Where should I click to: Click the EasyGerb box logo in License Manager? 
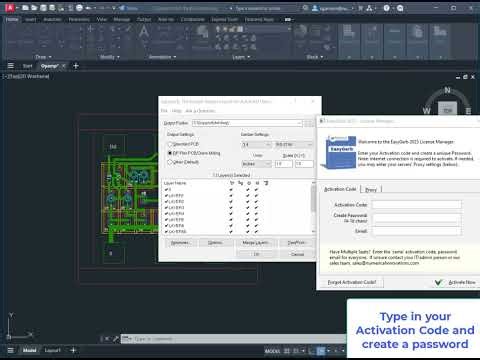(339, 152)
